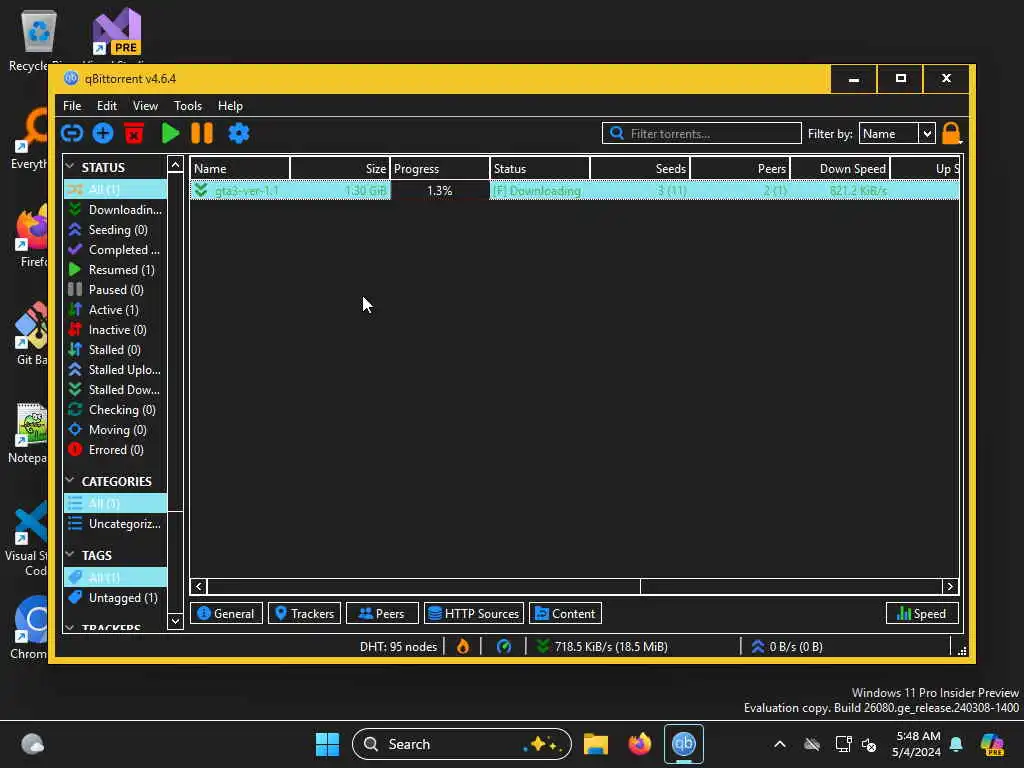1024x768 pixels.
Task: Collapse the STATUS section
Action: pos(71,167)
